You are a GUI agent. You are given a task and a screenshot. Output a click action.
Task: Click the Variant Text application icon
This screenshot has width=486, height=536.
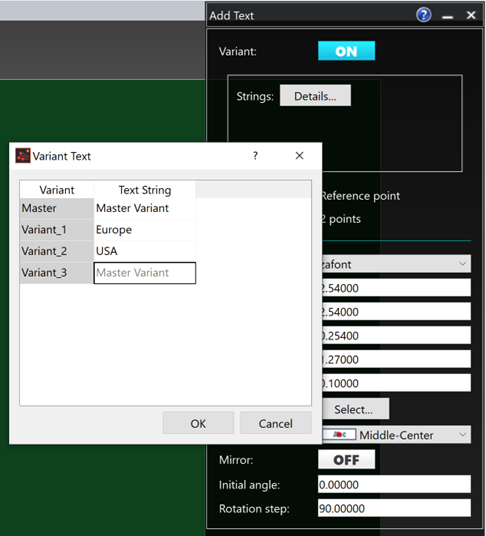pos(23,156)
